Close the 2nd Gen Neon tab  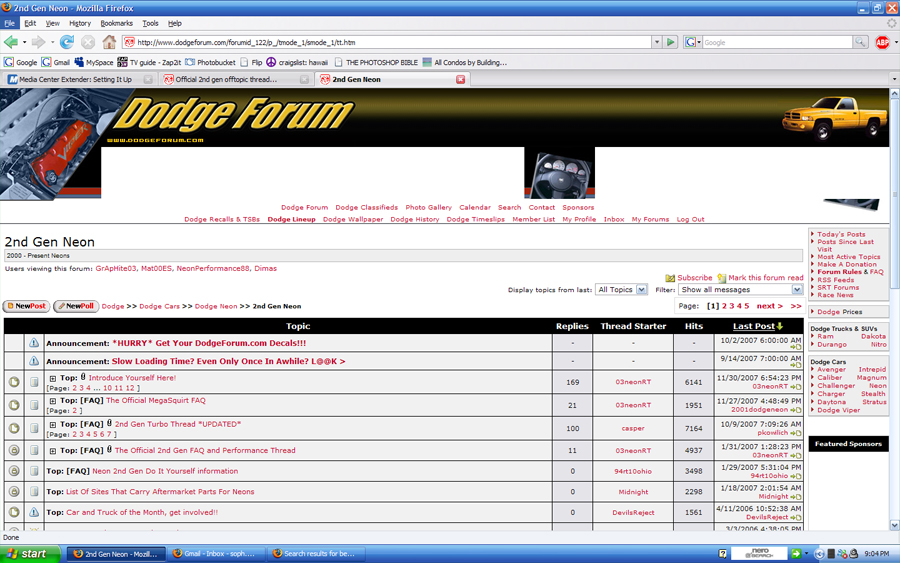pyautogui.click(x=460, y=79)
